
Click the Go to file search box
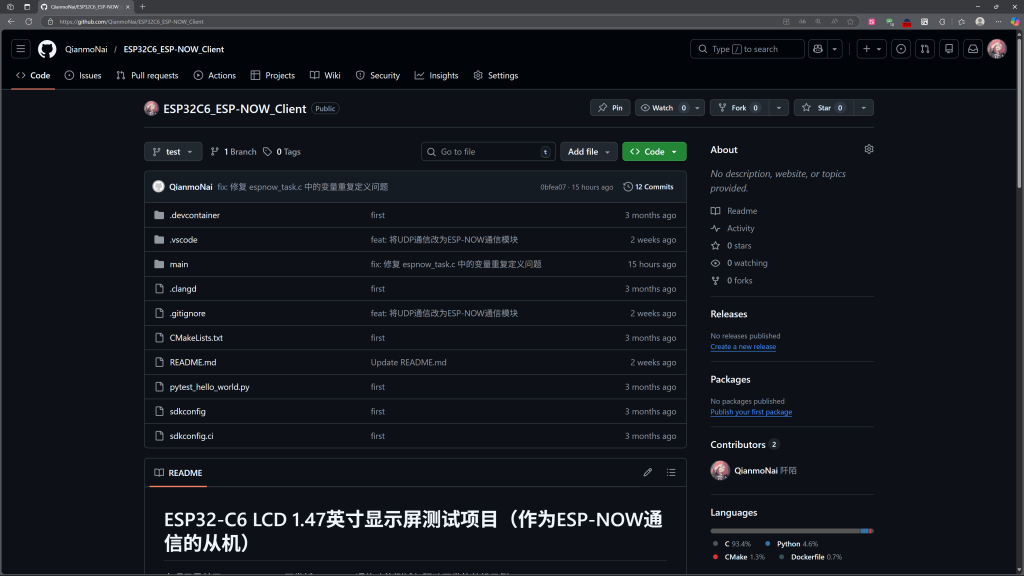point(488,152)
